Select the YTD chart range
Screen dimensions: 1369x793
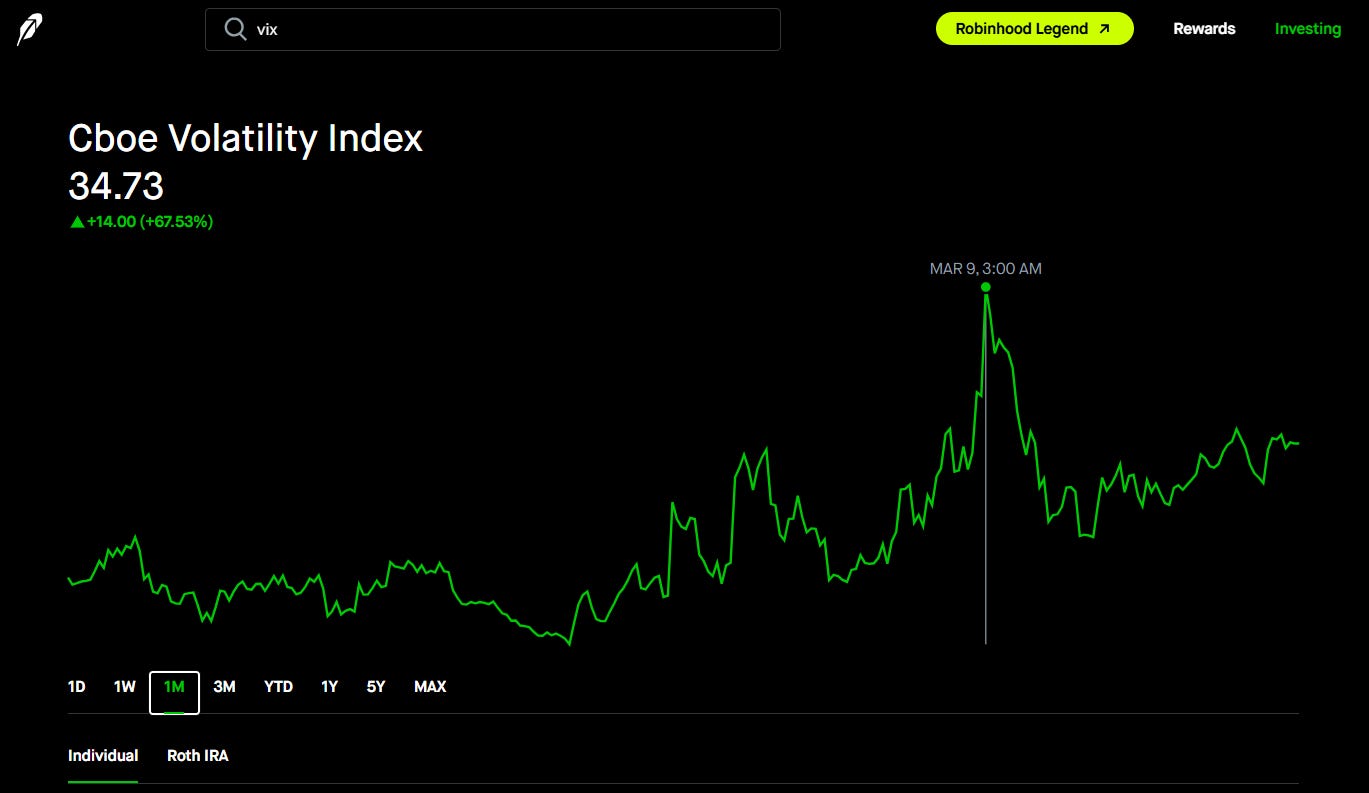tap(278, 687)
